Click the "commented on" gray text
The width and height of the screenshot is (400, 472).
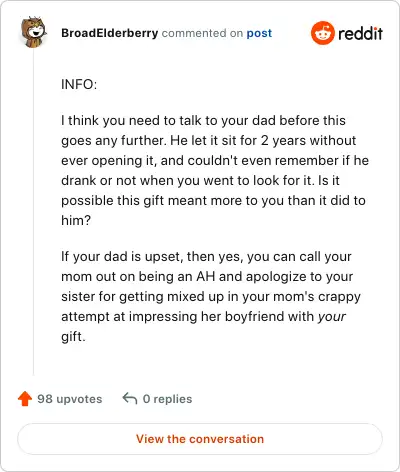click(x=202, y=33)
